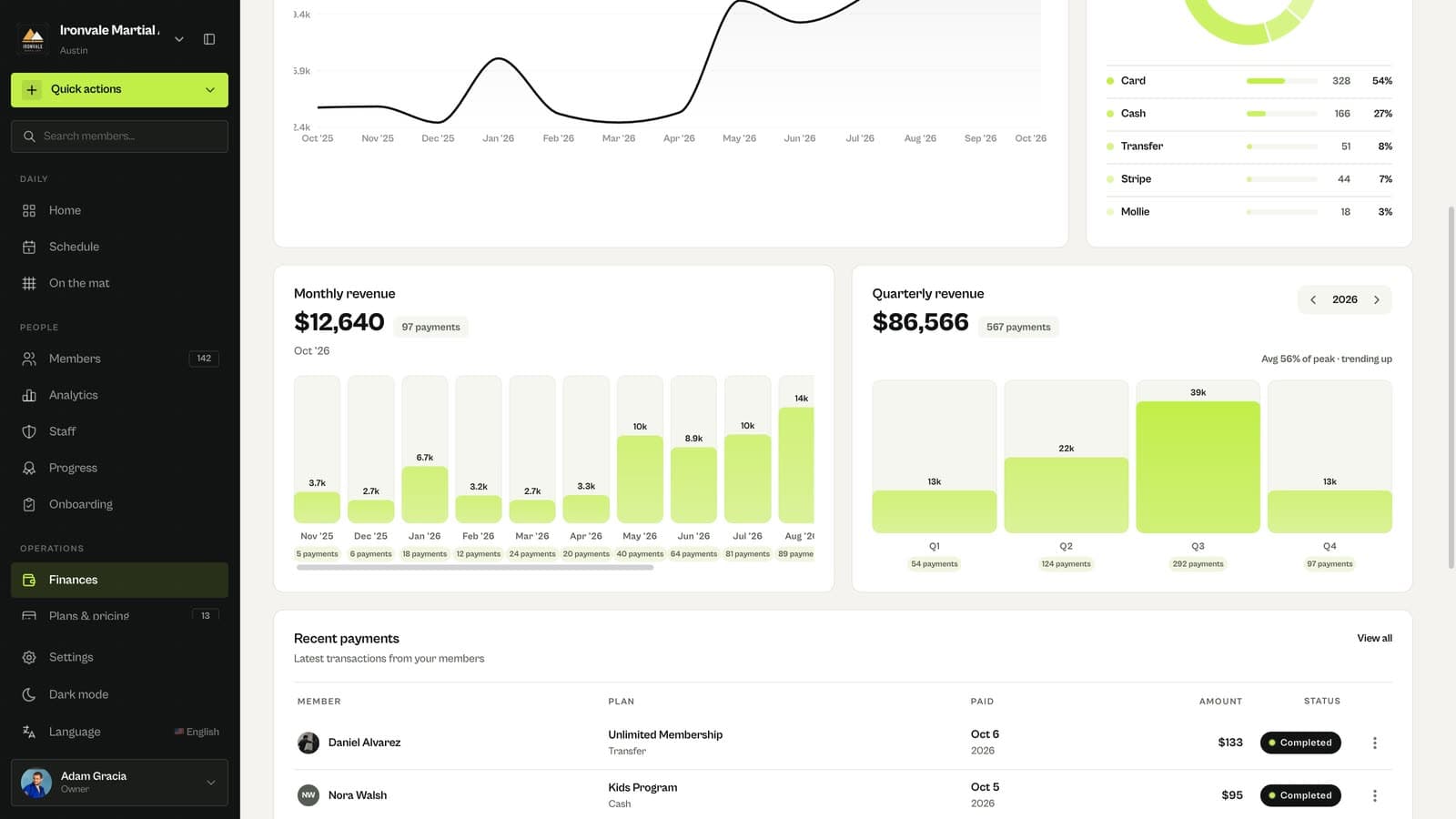
Task: Open the Members page
Action: click(119, 359)
